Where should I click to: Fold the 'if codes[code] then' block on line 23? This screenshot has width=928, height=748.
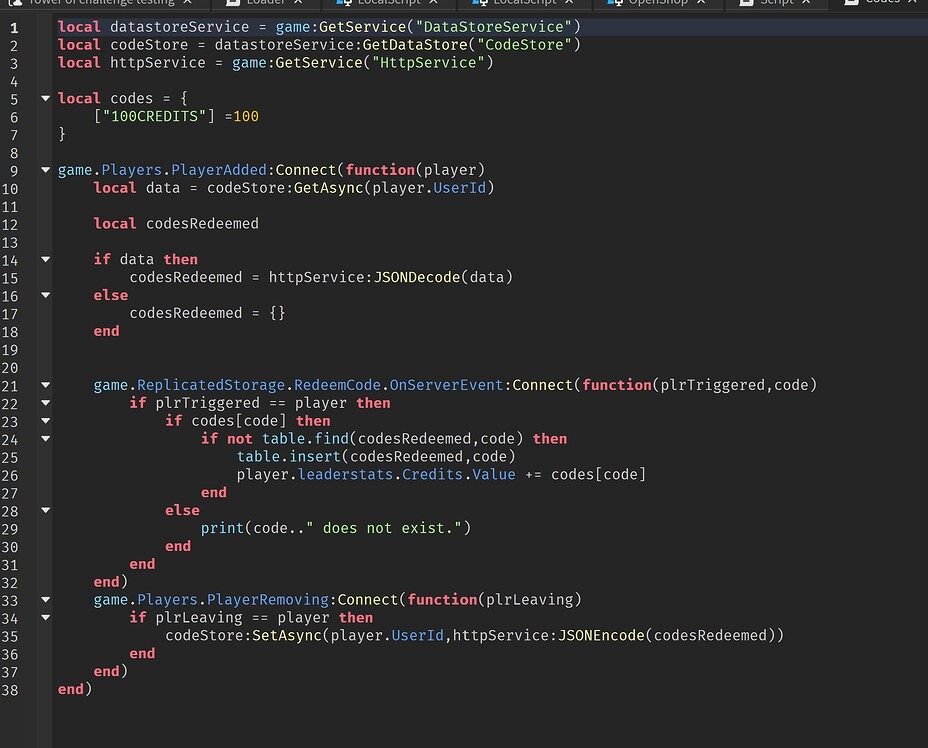point(46,421)
